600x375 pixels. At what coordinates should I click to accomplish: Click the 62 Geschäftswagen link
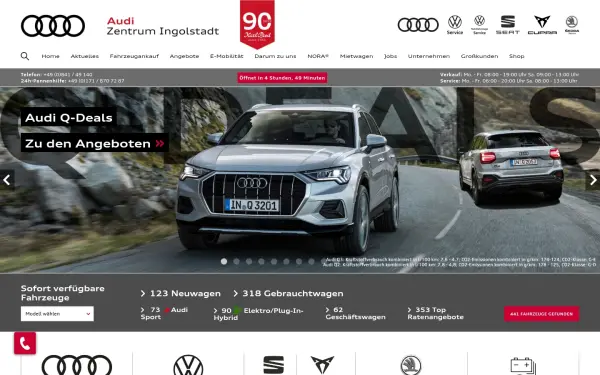point(355,313)
